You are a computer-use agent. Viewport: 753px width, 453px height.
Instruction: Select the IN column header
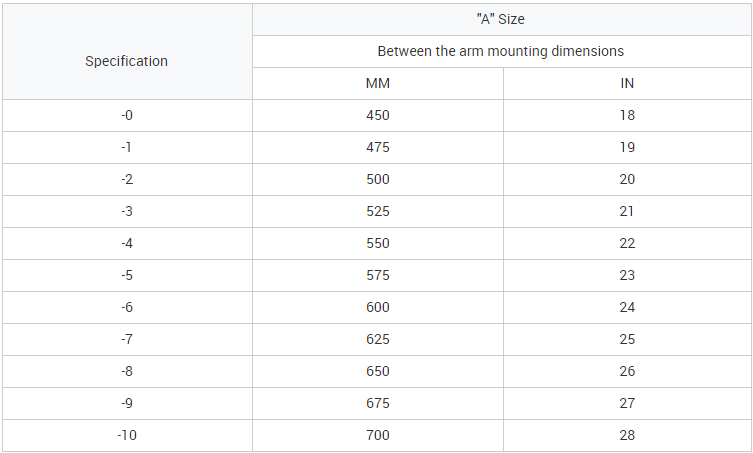click(x=627, y=83)
